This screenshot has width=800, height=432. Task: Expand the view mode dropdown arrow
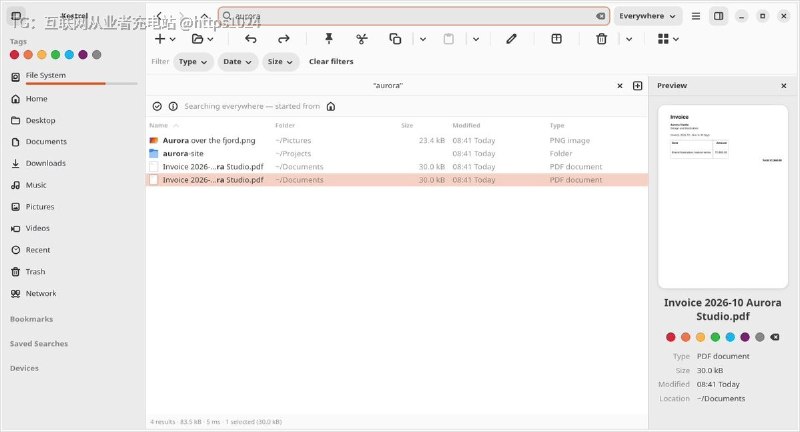point(676,39)
